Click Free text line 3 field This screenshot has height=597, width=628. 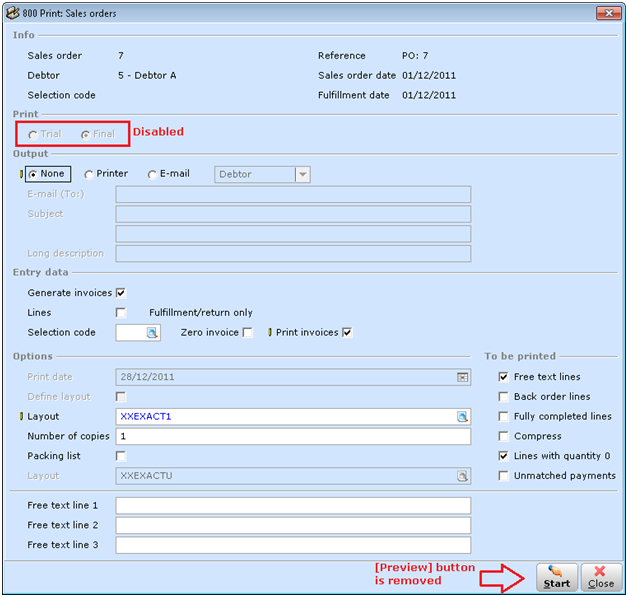[x=293, y=545]
